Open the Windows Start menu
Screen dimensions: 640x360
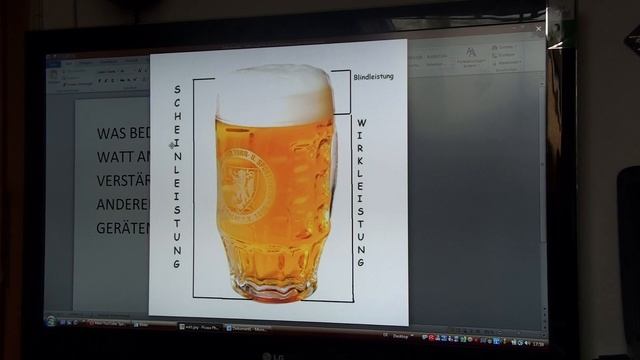pos(51,321)
